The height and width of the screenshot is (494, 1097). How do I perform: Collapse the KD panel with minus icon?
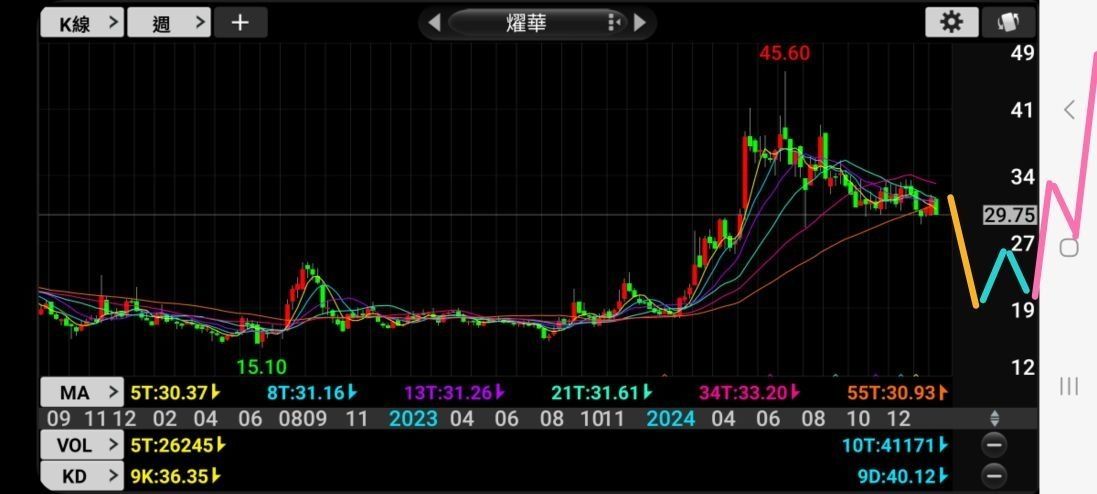(993, 477)
